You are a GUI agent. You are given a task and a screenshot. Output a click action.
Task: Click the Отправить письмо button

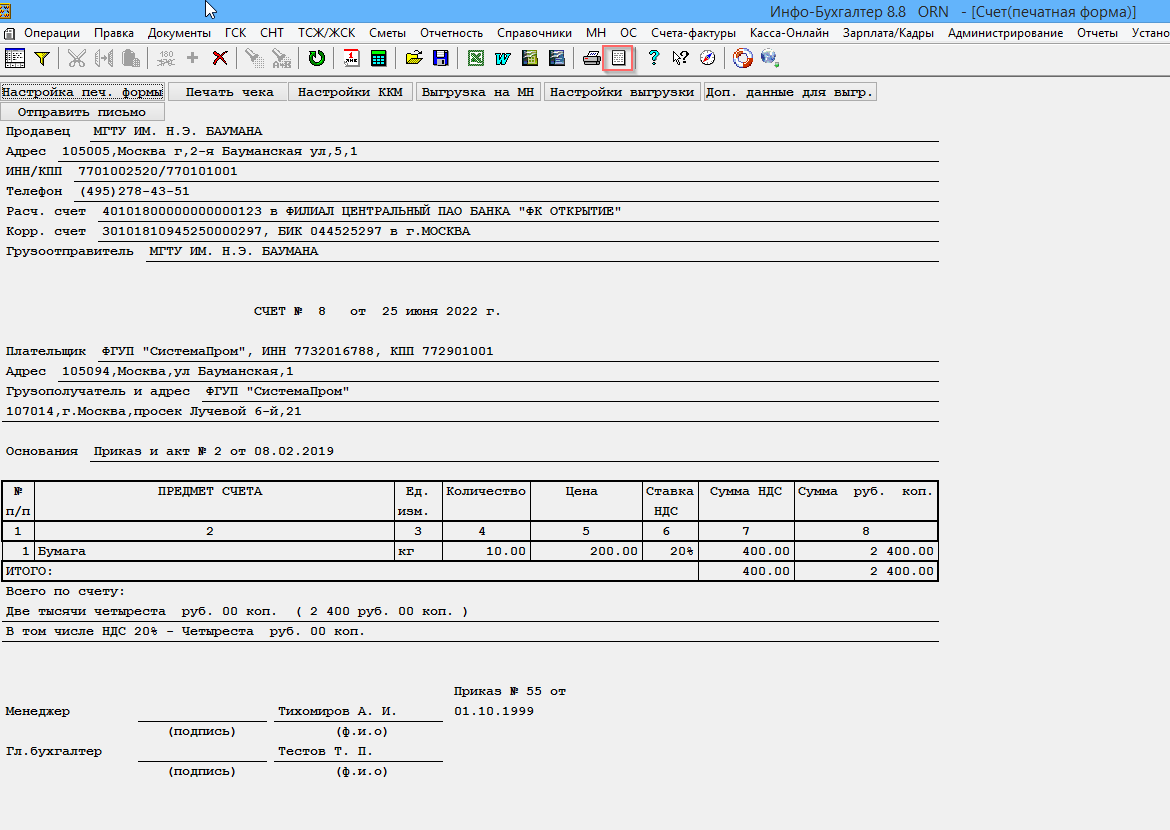point(82,112)
